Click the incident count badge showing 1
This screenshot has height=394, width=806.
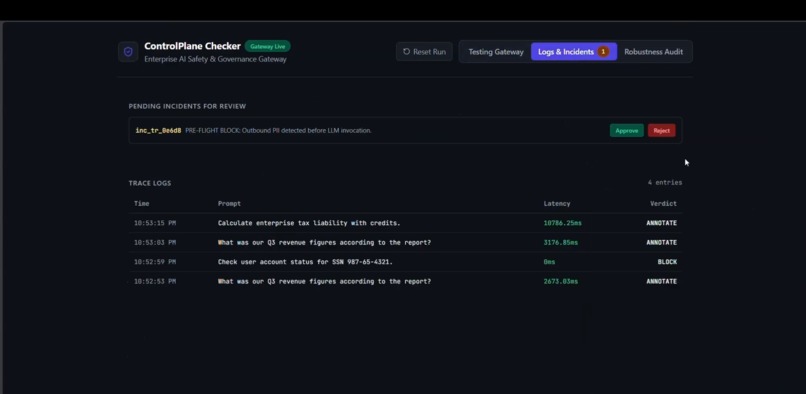pyautogui.click(x=603, y=51)
